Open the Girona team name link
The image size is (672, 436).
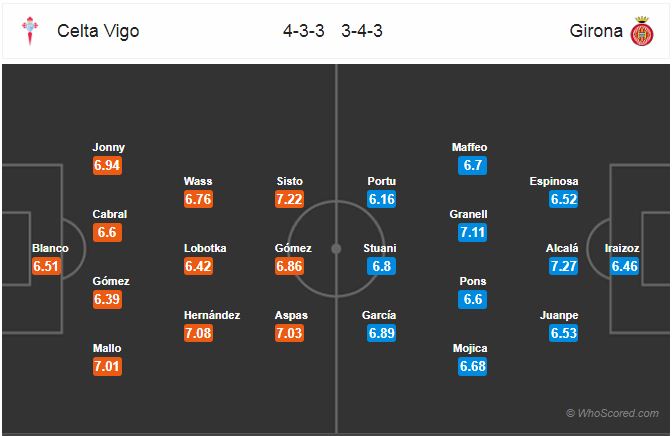click(596, 31)
